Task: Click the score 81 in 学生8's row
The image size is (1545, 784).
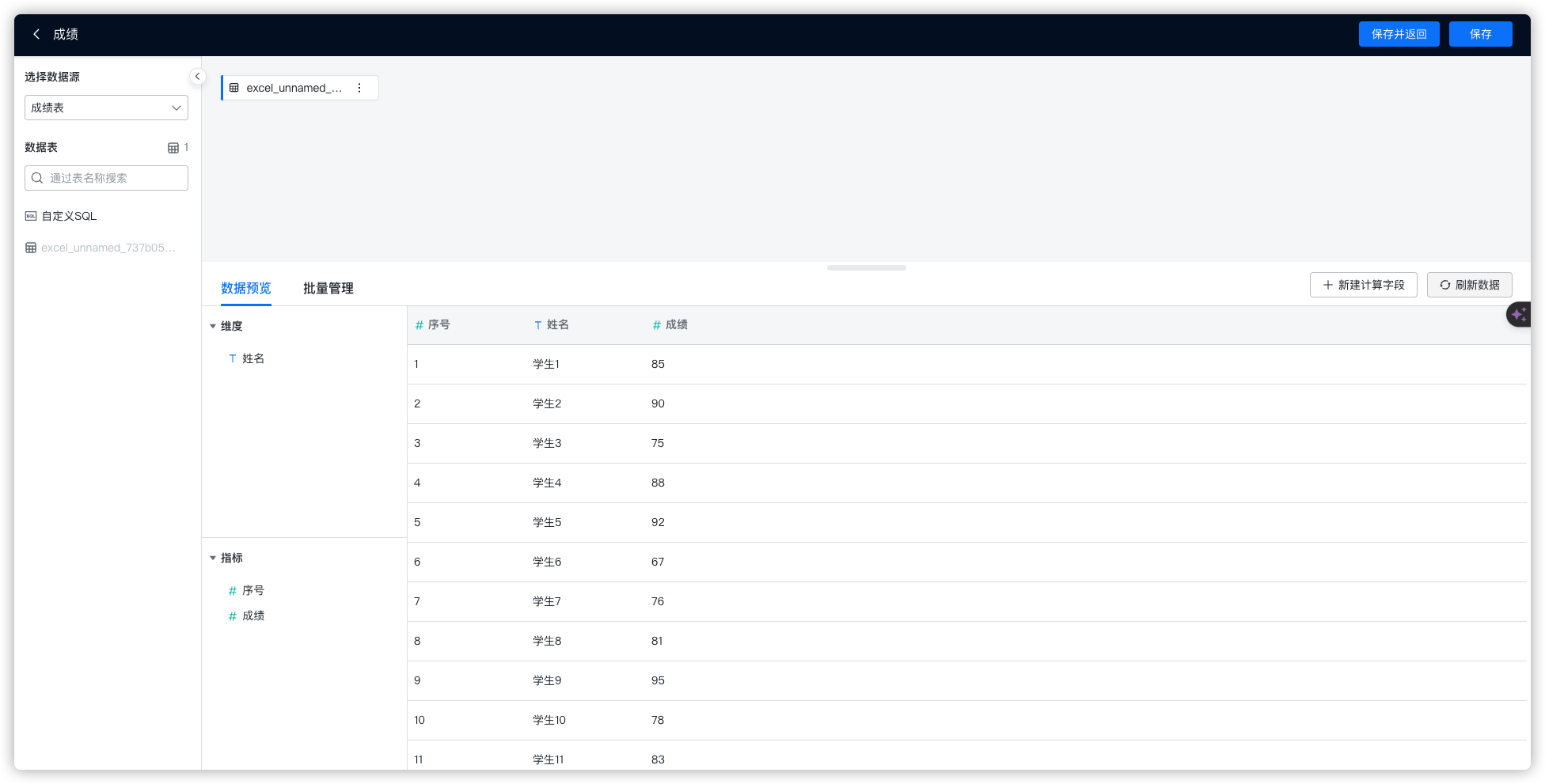Action: click(657, 641)
